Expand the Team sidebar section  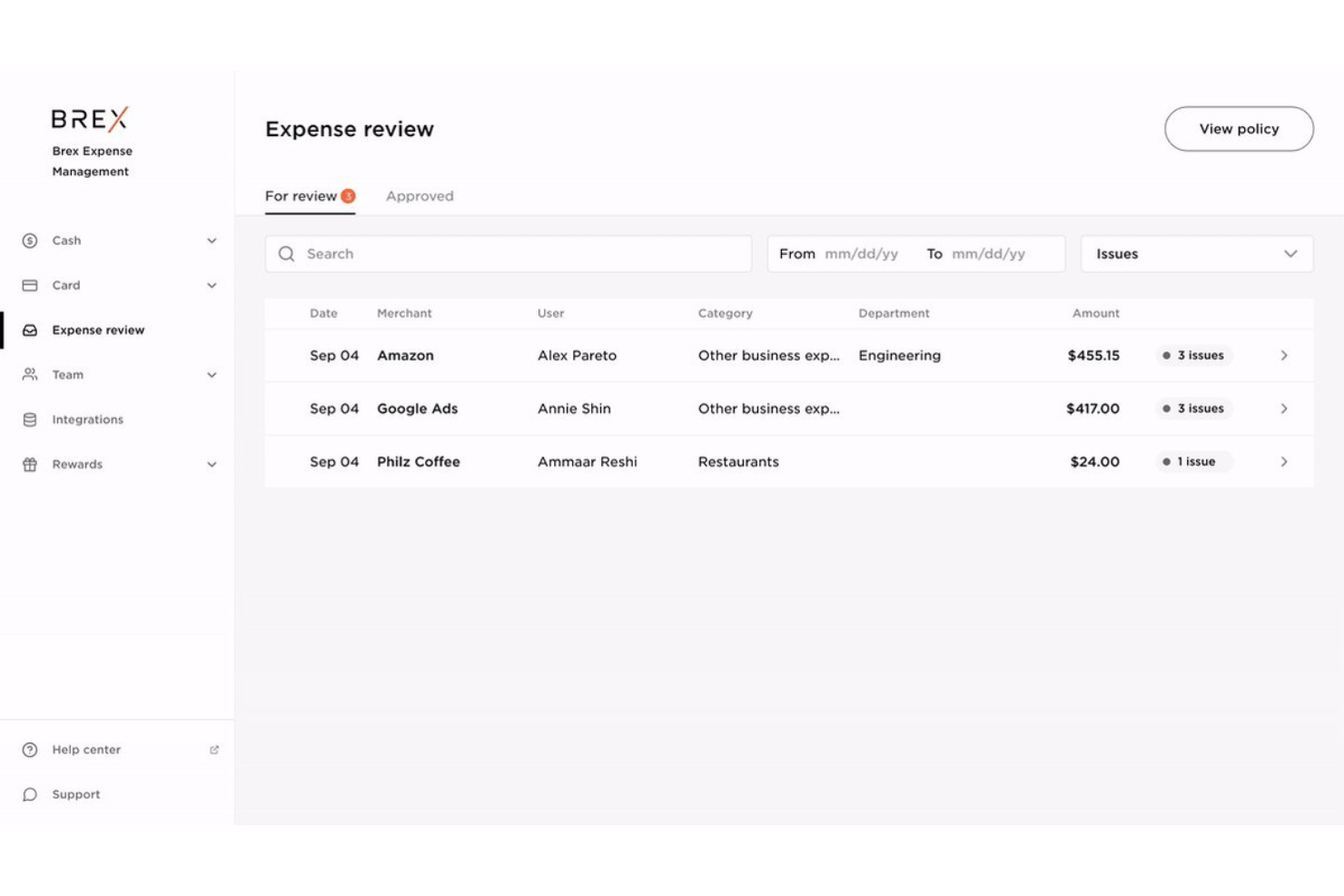[x=212, y=375]
